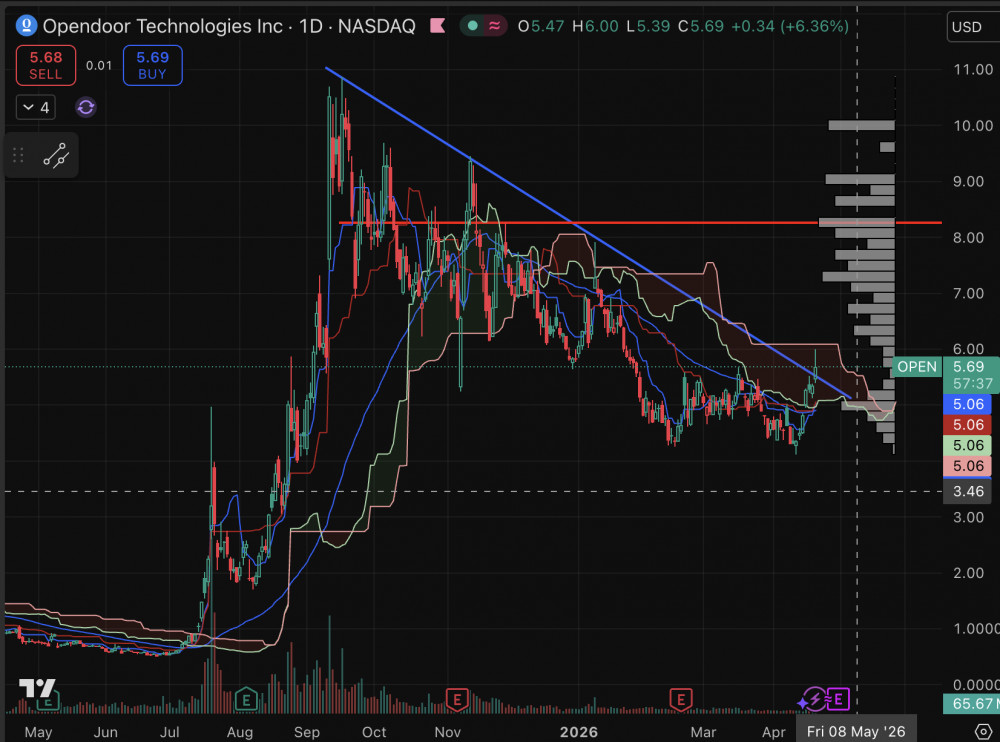Click the purple lightning bolt event icon
1000x742 pixels.
(819, 698)
